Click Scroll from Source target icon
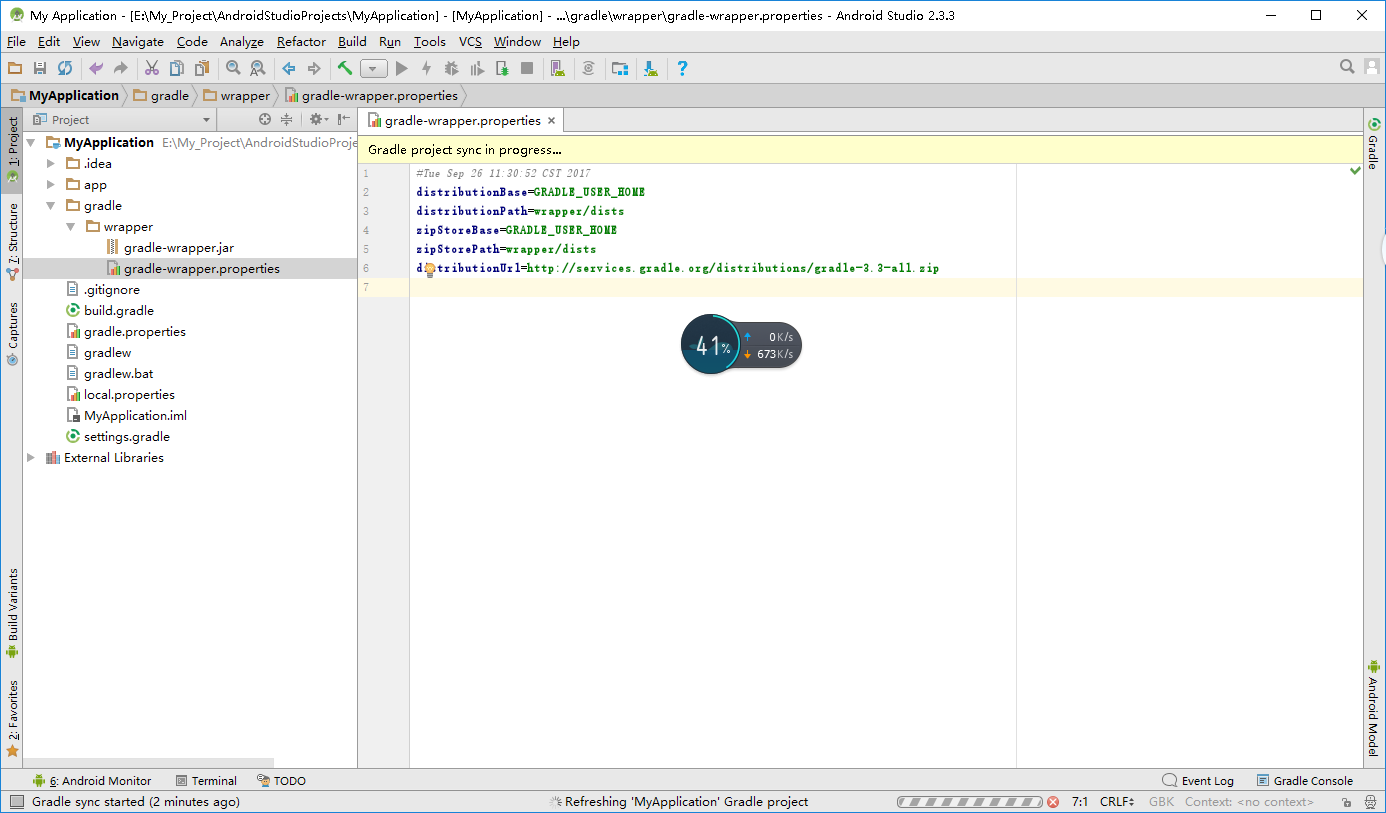This screenshot has width=1386, height=813. click(265, 119)
